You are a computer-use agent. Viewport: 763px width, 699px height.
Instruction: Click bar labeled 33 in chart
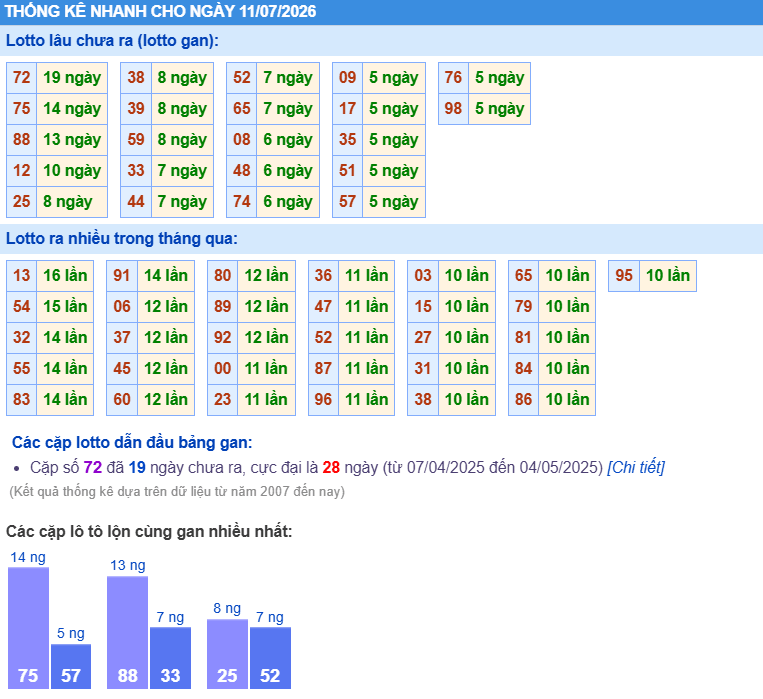(170, 658)
